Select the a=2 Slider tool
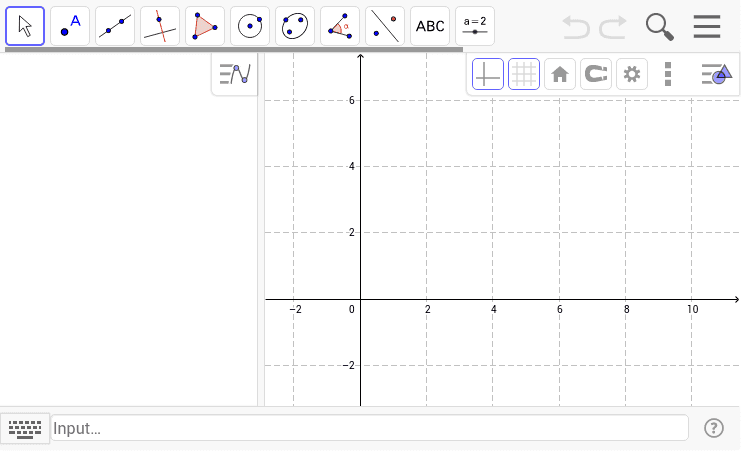The width and height of the screenshot is (741, 451). click(475, 26)
